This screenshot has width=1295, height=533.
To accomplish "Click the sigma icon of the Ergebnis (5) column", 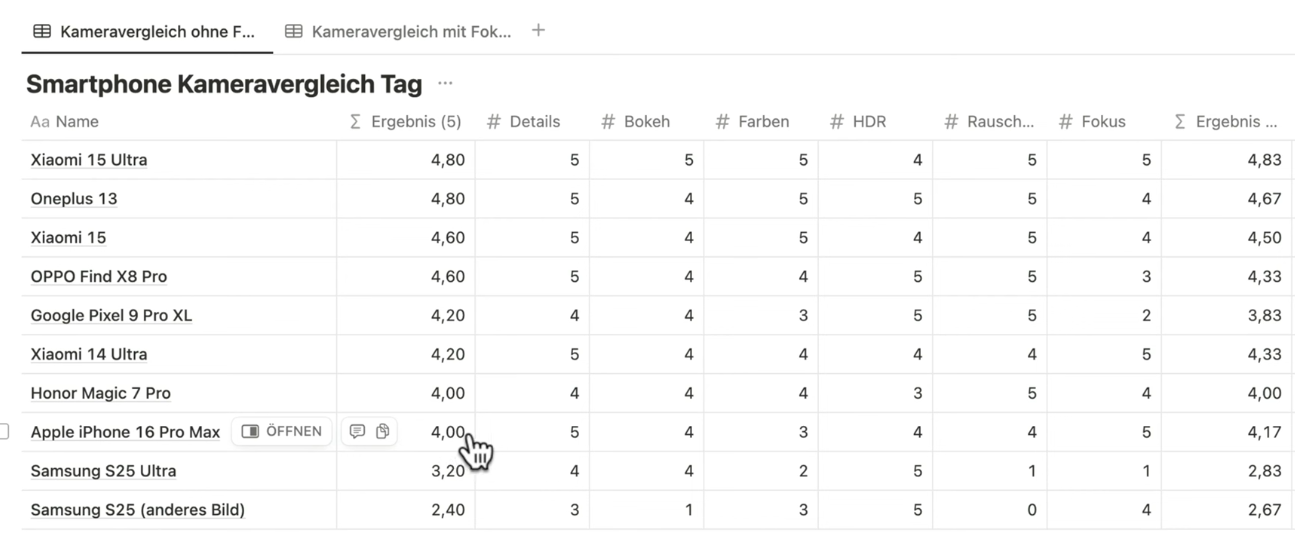I will tap(355, 122).
